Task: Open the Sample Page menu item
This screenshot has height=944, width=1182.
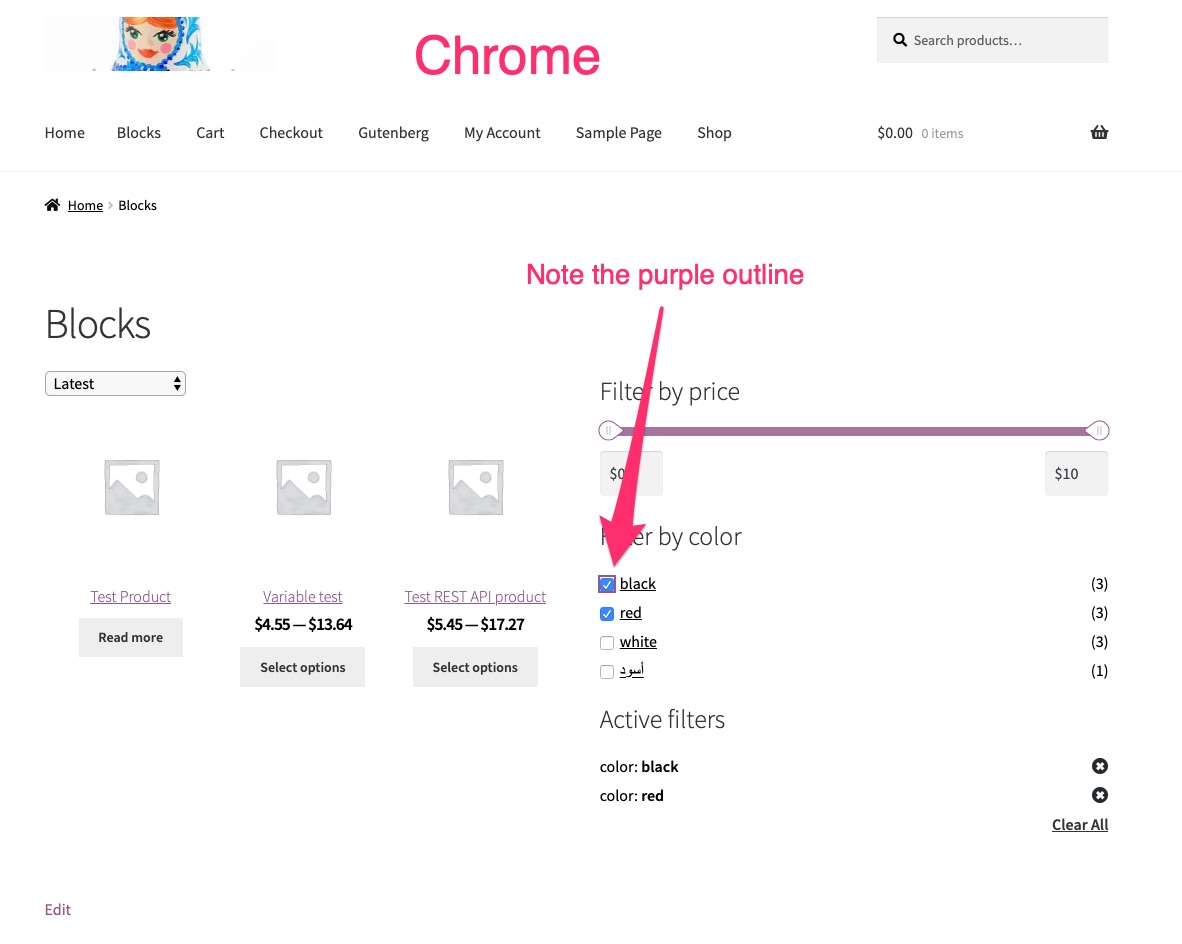Action: [619, 133]
